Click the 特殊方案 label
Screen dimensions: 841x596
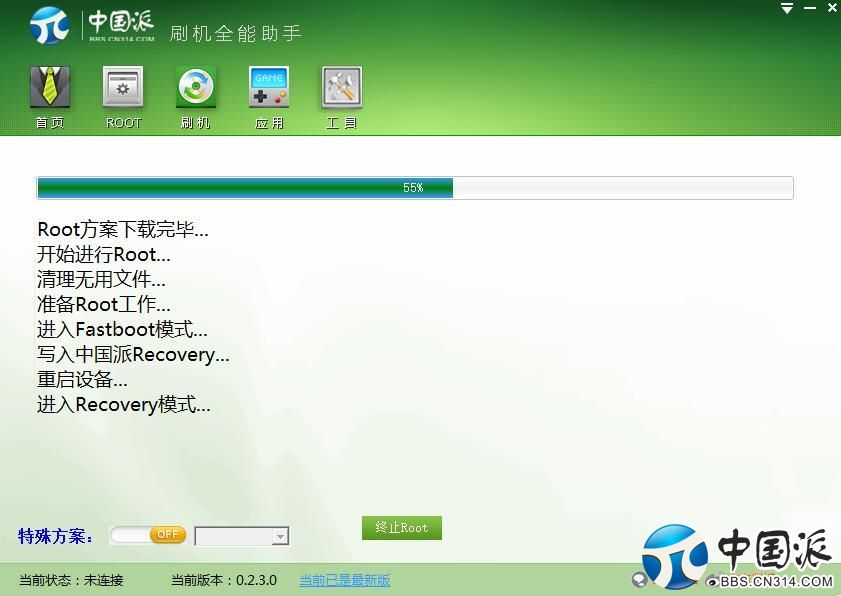pos(55,536)
